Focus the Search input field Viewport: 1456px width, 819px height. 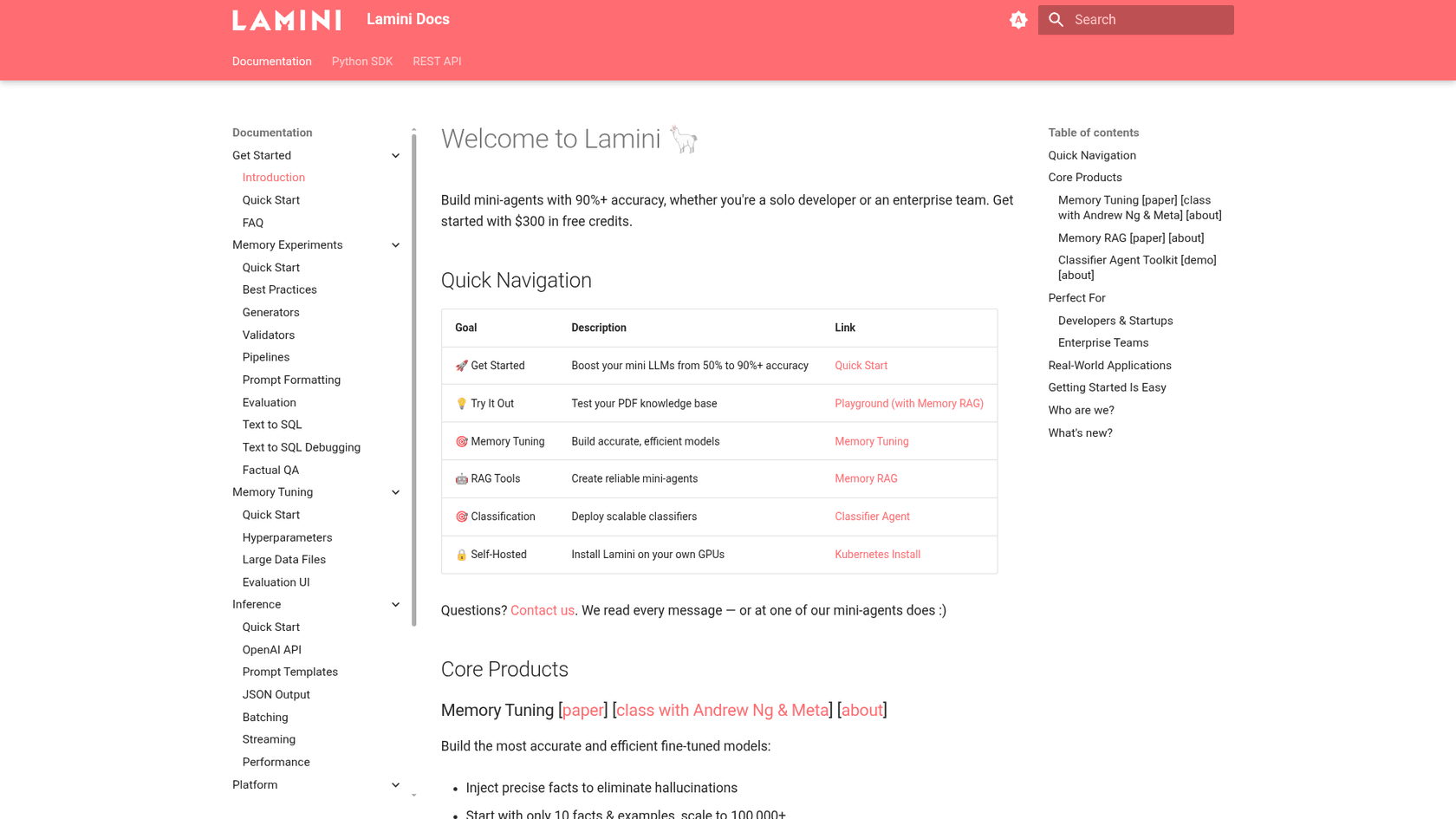coord(1135,20)
